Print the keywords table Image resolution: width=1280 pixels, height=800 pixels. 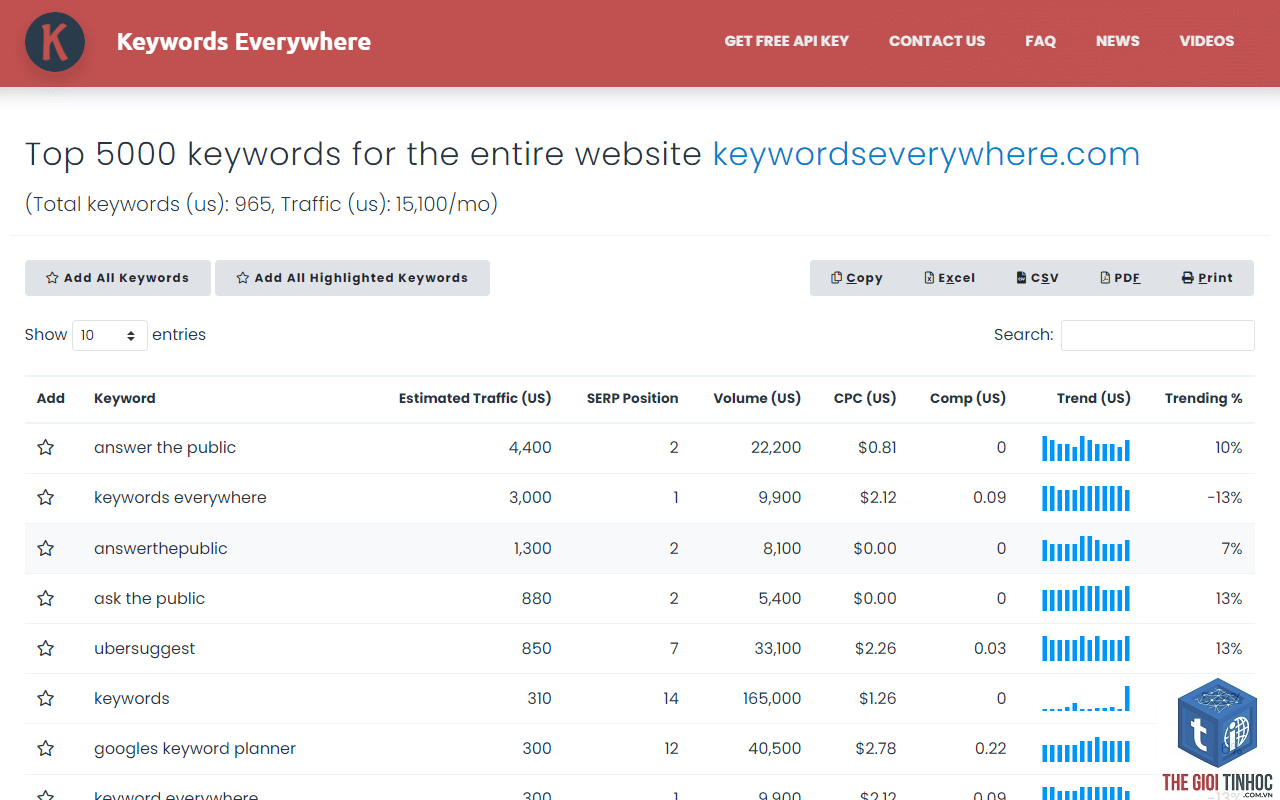point(1208,278)
